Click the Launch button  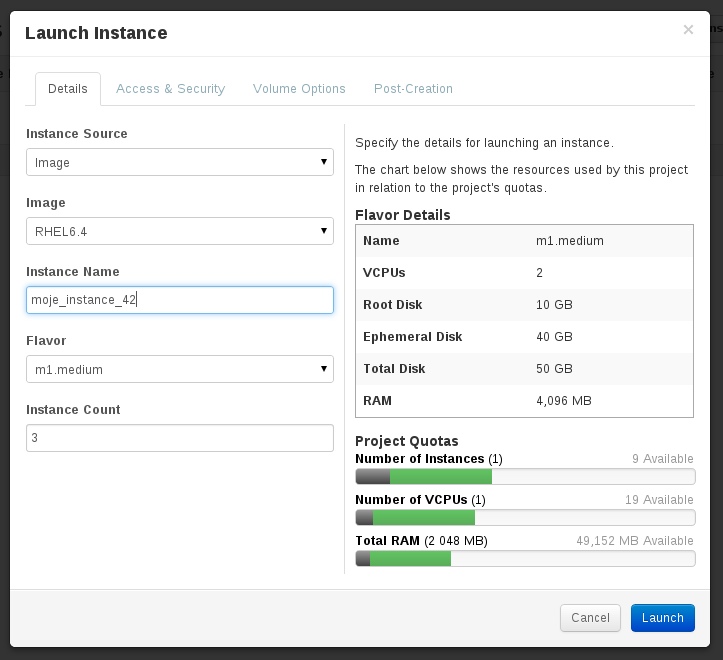(663, 618)
